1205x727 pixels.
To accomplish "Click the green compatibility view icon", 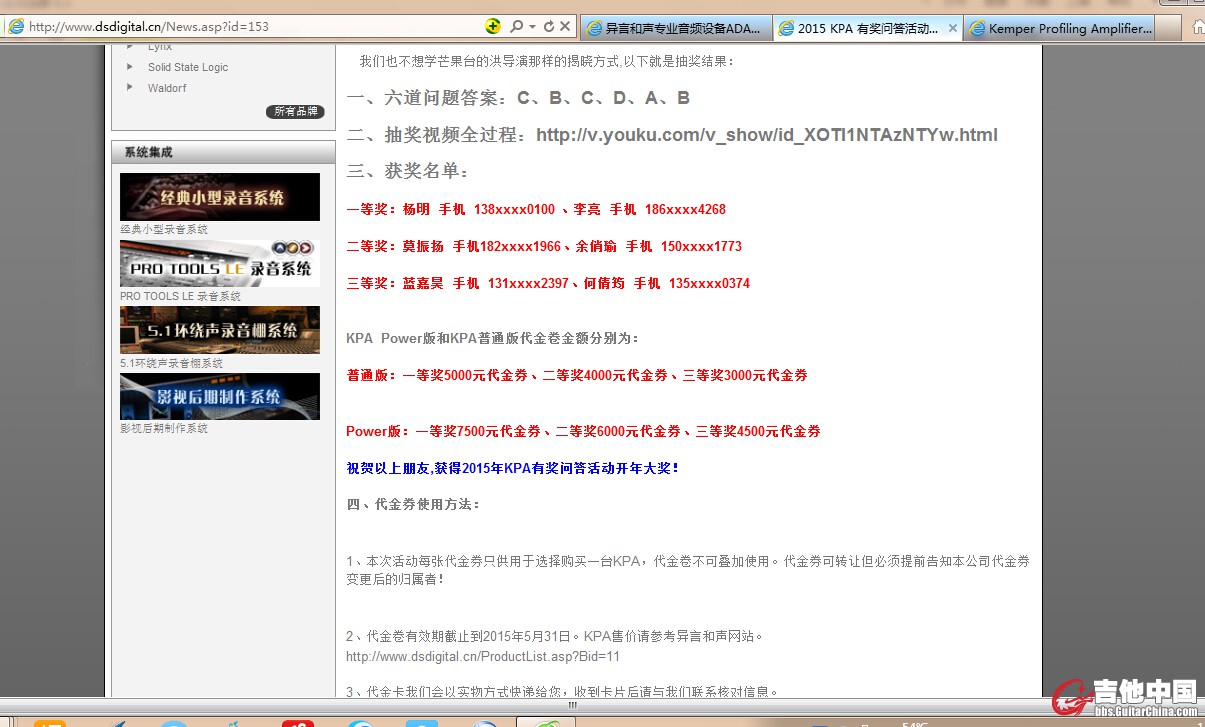I will click(x=493, y=27).
